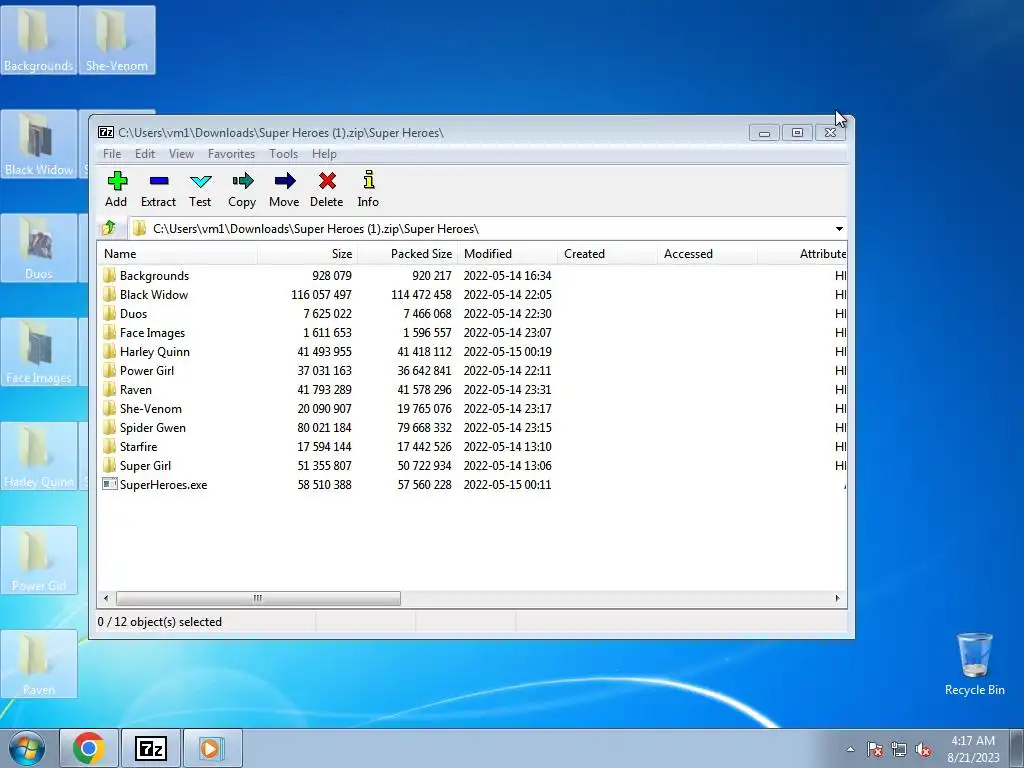1024x768 pixels.
Task: Run the Test archive tool
Action: (x=200, y=189)
